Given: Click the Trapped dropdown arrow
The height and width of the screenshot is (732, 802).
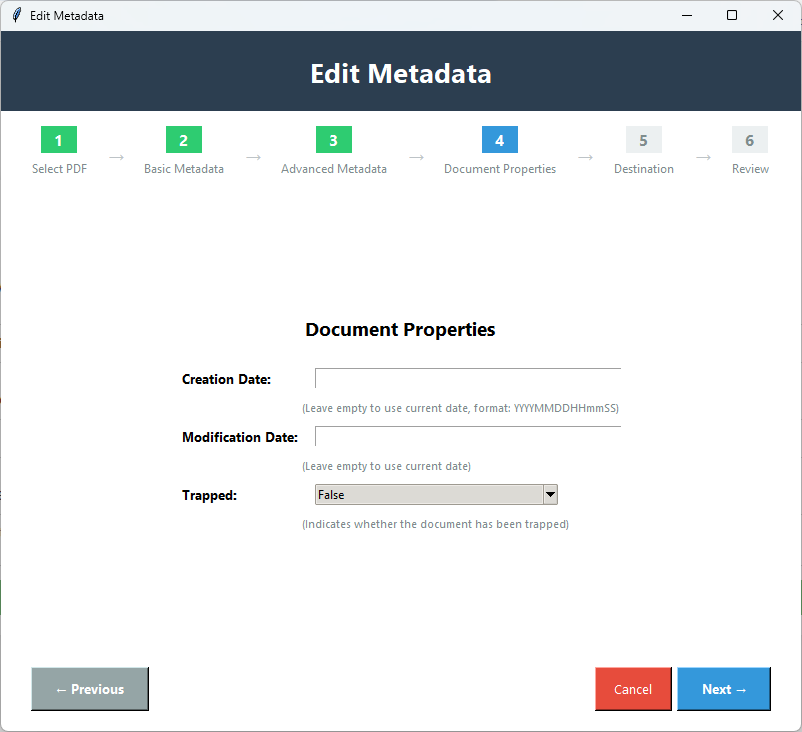Looking at the screenshot, I should tap(549, 494).
